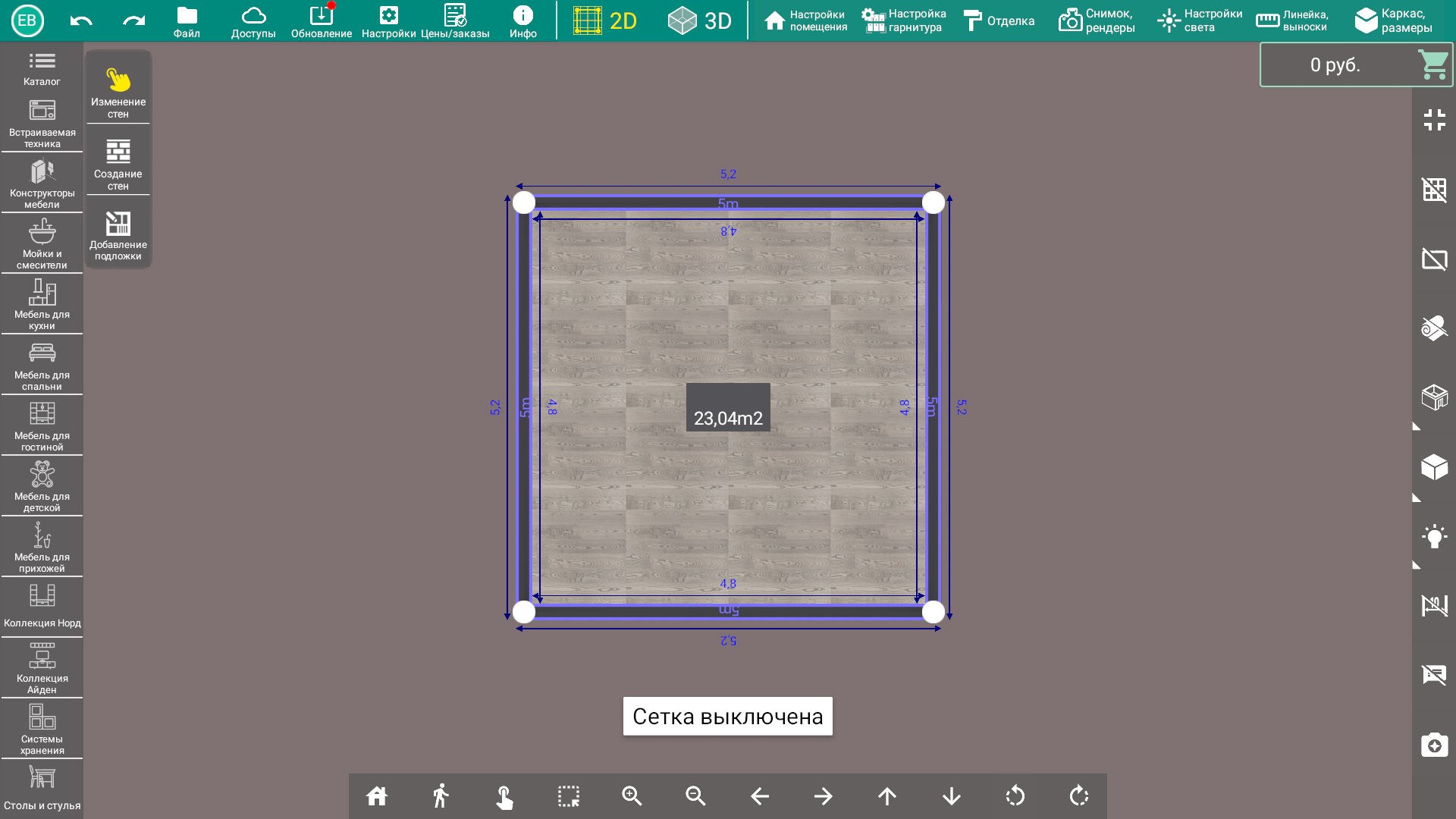Move view up with arrow
The width and height of the screenshot is (1456, 819).
click(x=887, y=796)
